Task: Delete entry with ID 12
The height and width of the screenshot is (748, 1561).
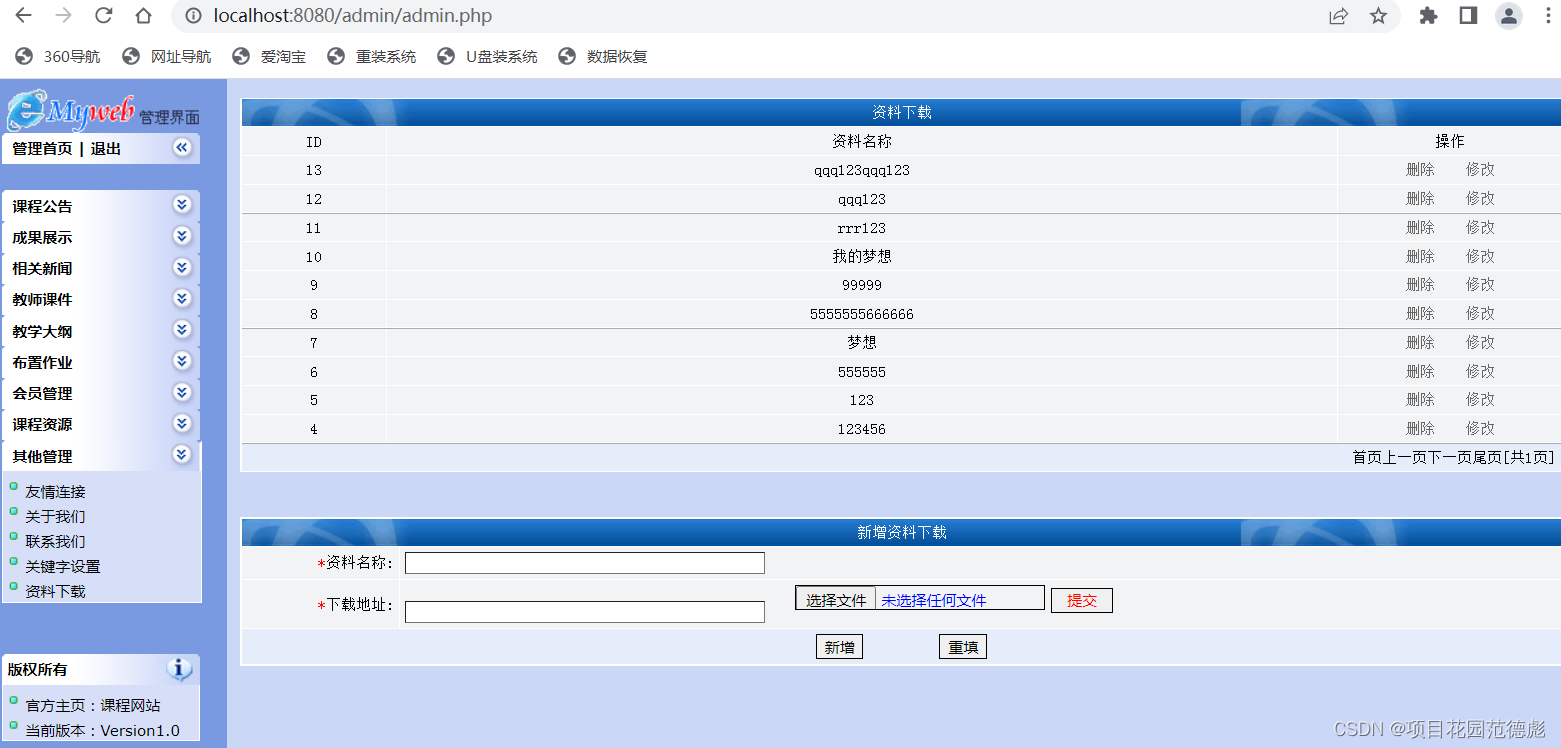Action: pos(1420,199)
